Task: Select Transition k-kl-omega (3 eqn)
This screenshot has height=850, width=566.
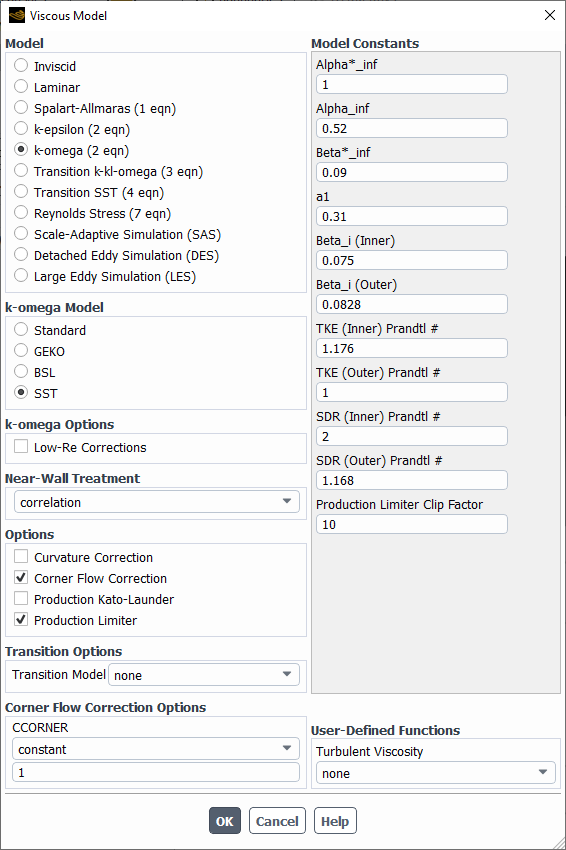Action: coord(21,171)
